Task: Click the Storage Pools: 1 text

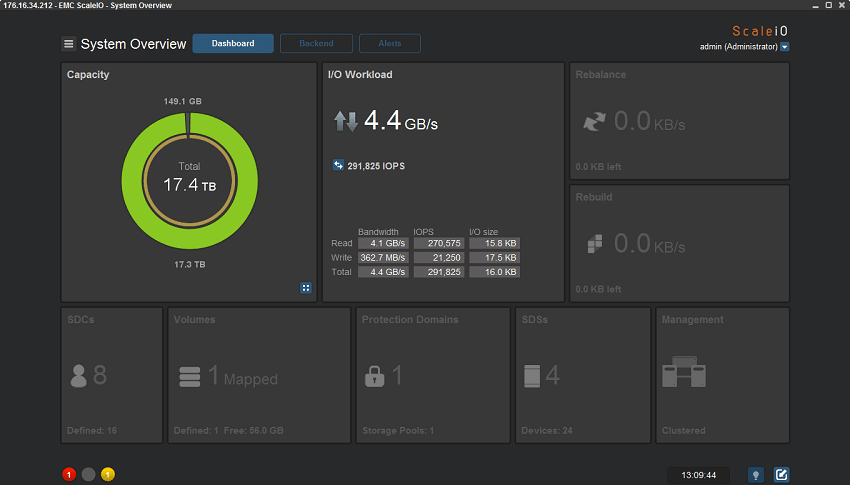Action: tap(398, 431)
